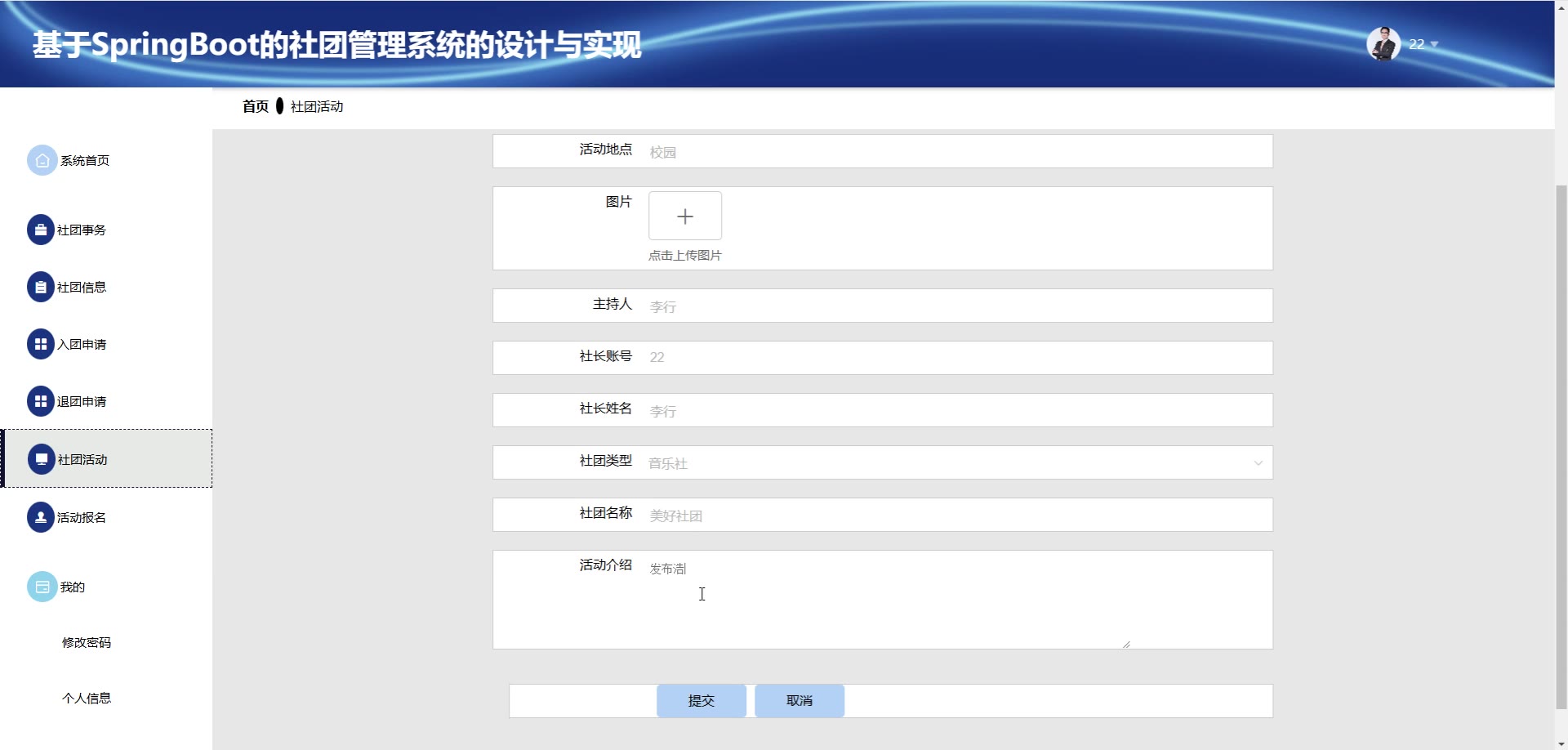Image resolution: width=1568 pixels, height=750 pixels.
Task: Click the 系统首页 home icon
Action: (x=42, y=161)
